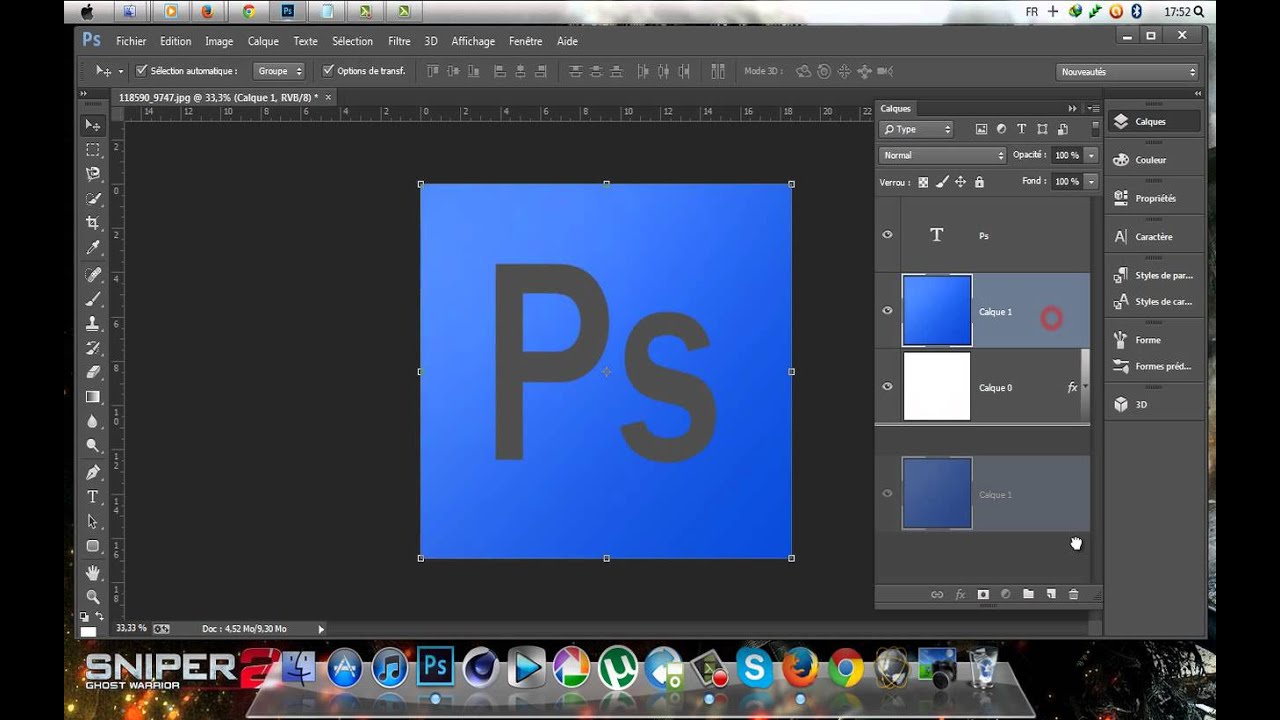The width and height of the screenshot is (1280, 720).
Task: Open the Nouveautés workspace dropdown
Action: [1127, 72]
